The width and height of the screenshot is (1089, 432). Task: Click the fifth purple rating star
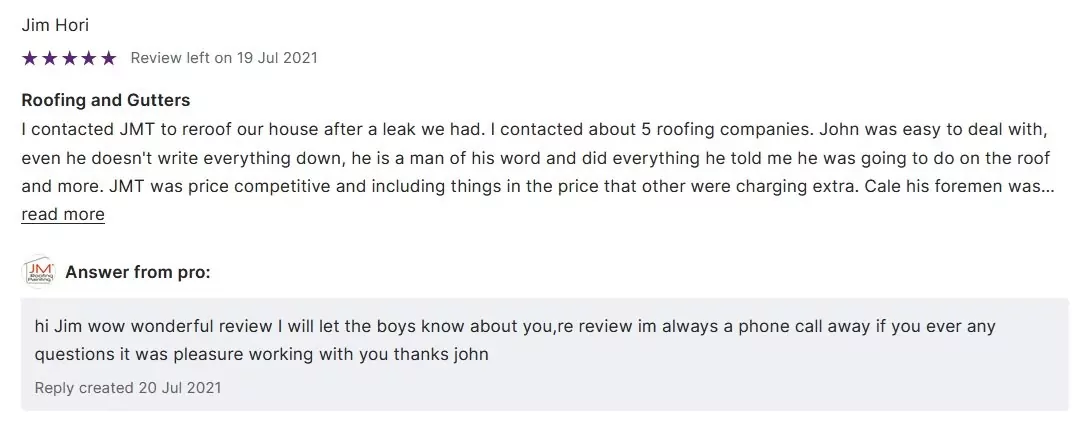point(108,58)
